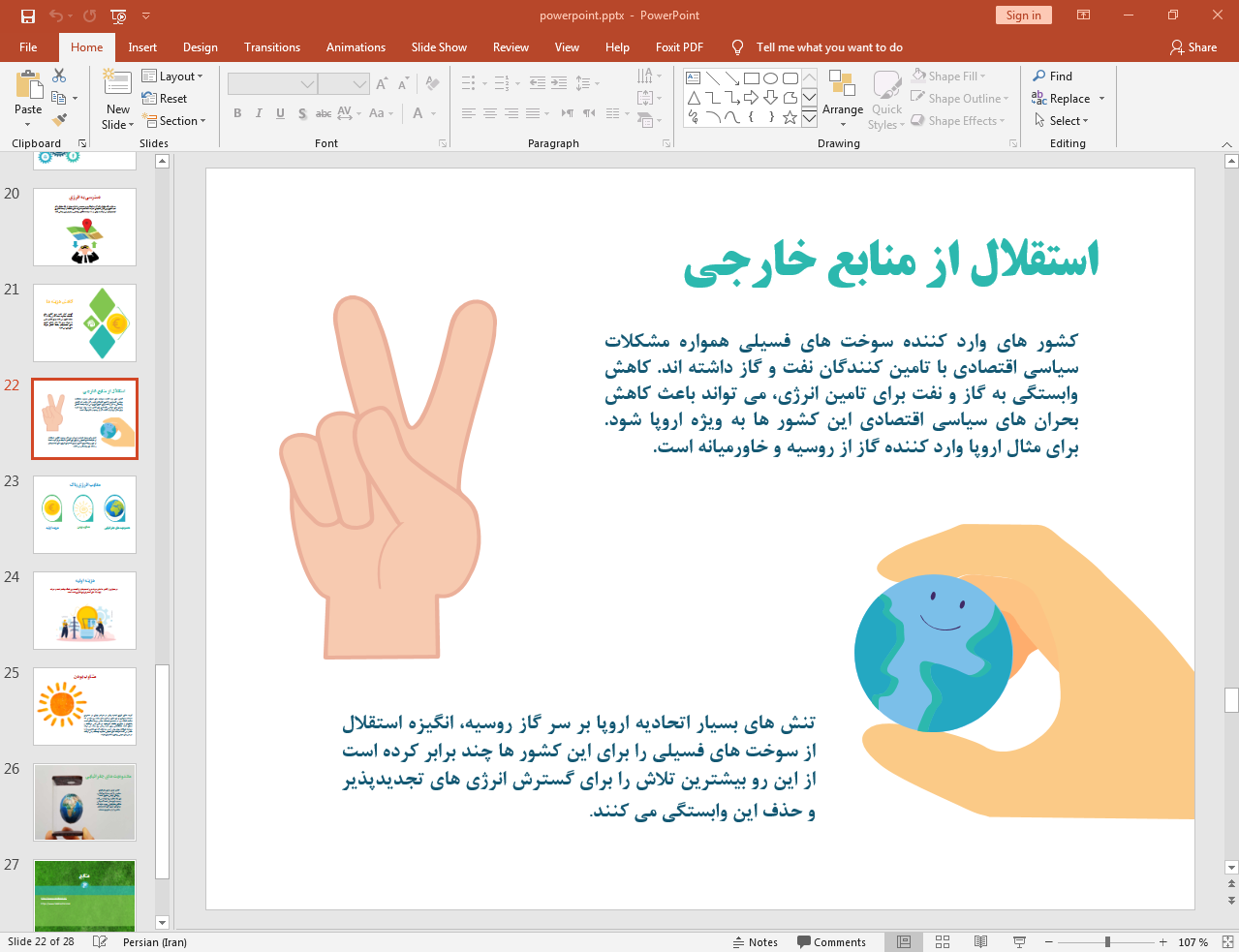
Task: Click Tell me what you want to do
Action: [x=829, y=46]
